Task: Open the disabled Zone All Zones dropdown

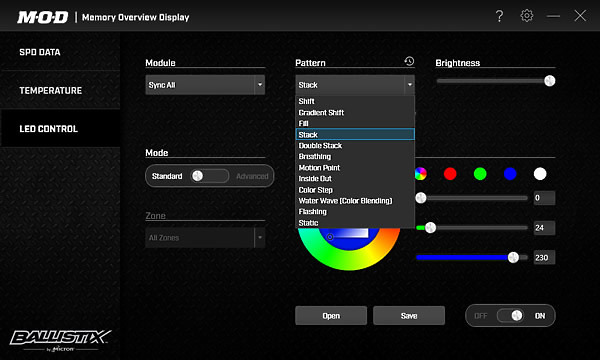Action: 205,238
